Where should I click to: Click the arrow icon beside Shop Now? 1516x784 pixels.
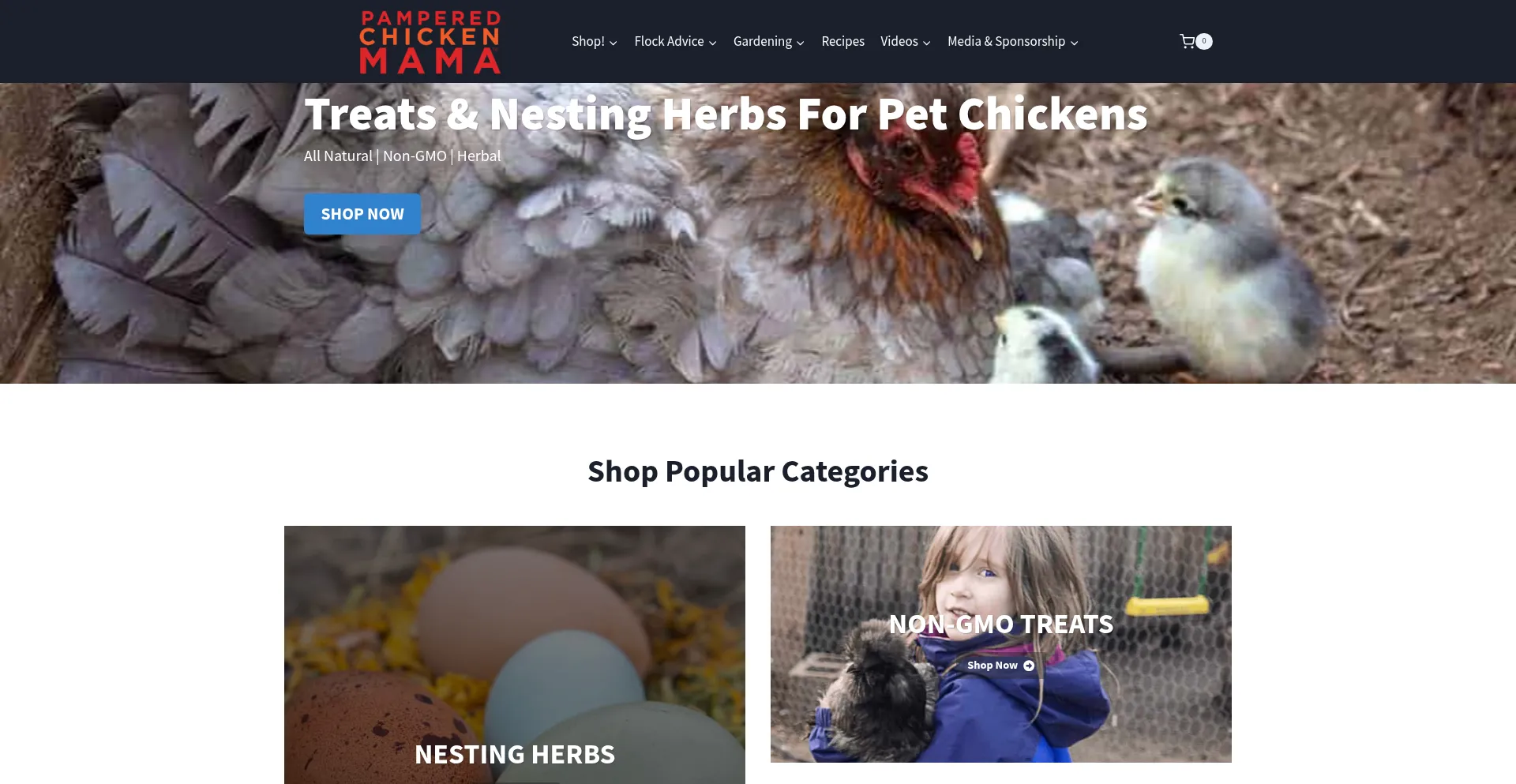tap(1029, 666)
